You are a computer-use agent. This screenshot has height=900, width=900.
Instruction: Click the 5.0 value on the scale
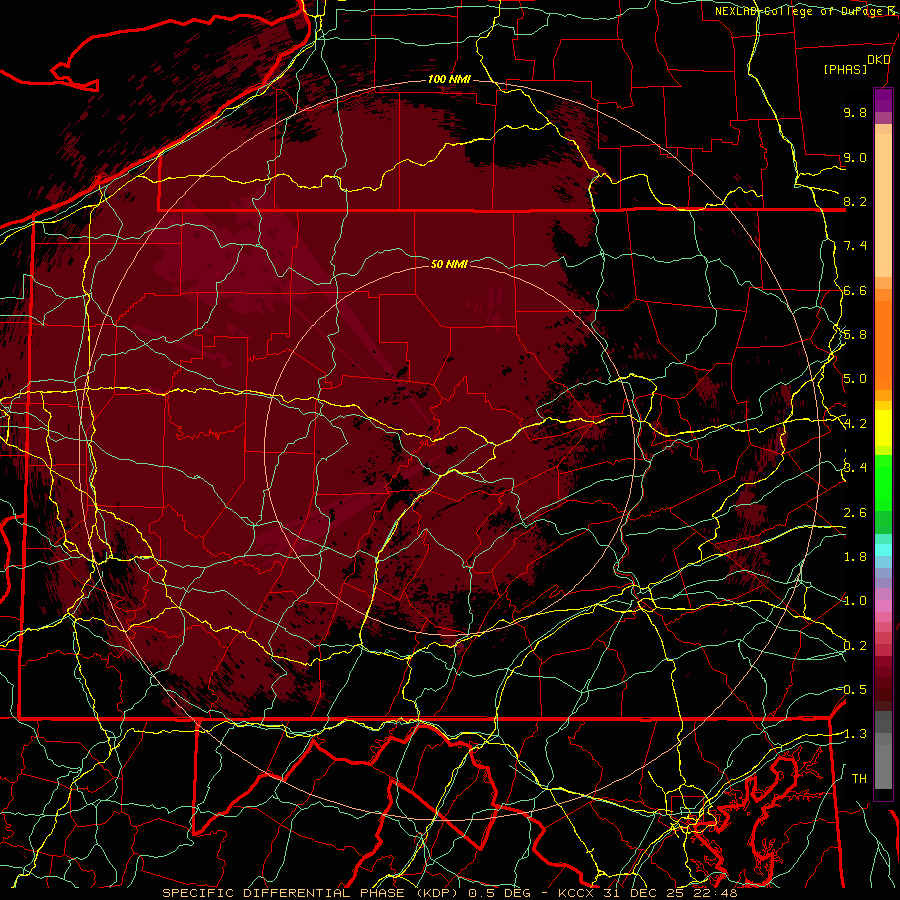[855, 379]
